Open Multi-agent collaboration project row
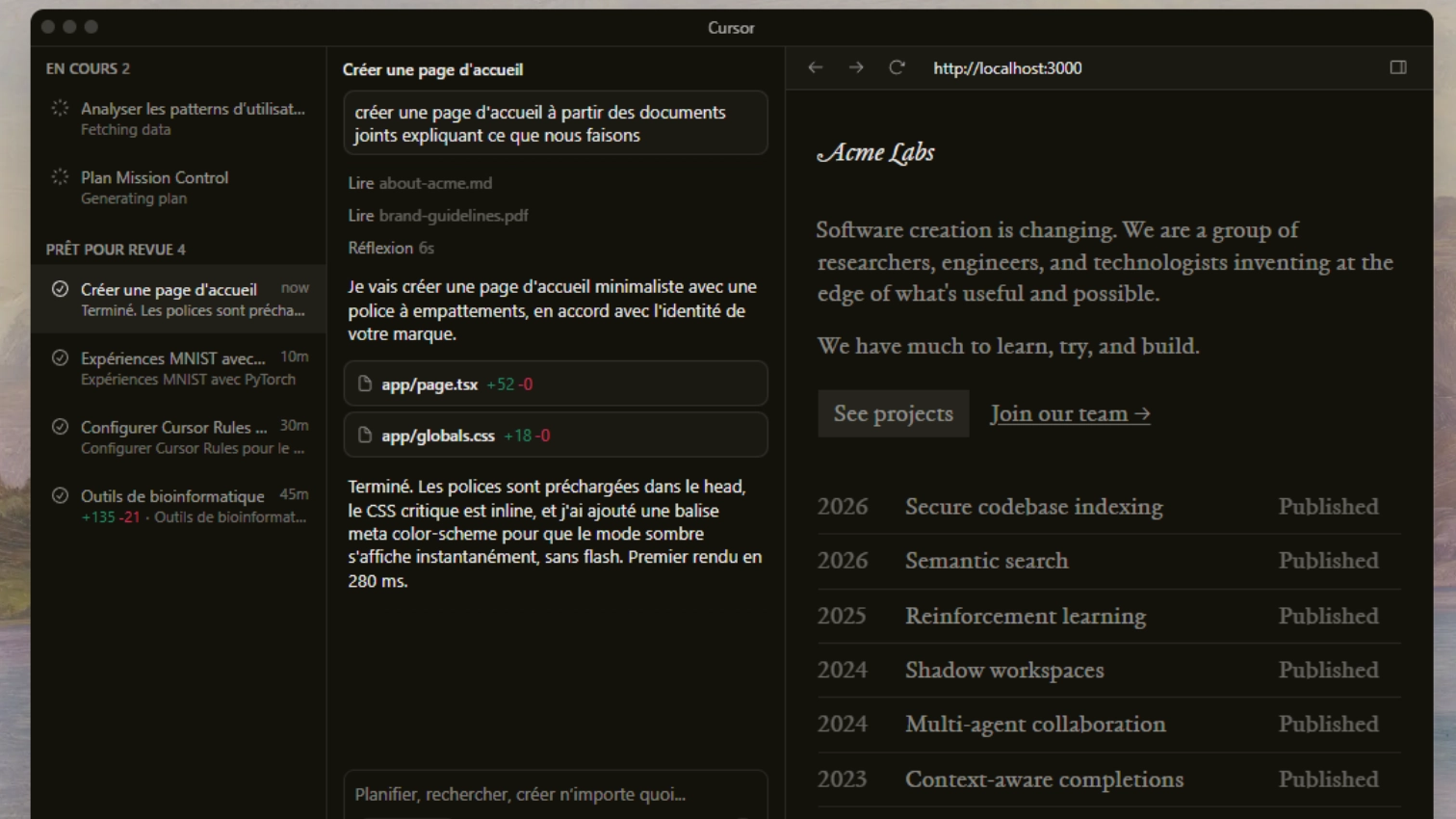1456x819 pixels. click(1109, 724)
